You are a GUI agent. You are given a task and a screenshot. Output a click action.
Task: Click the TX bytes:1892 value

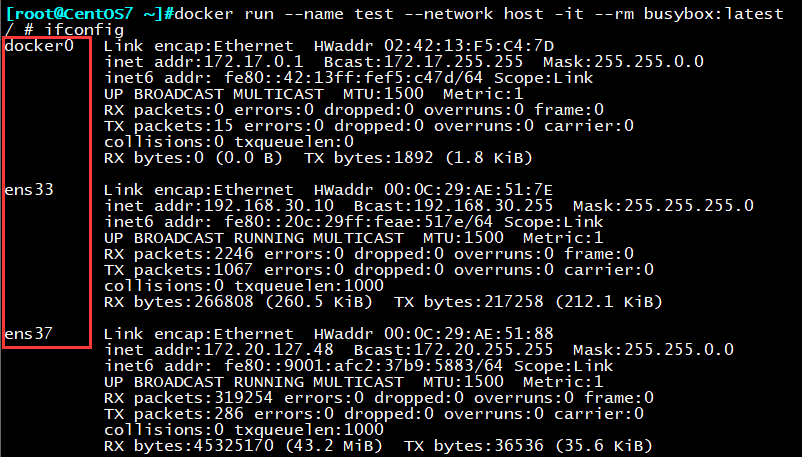[x=369, y=158]
